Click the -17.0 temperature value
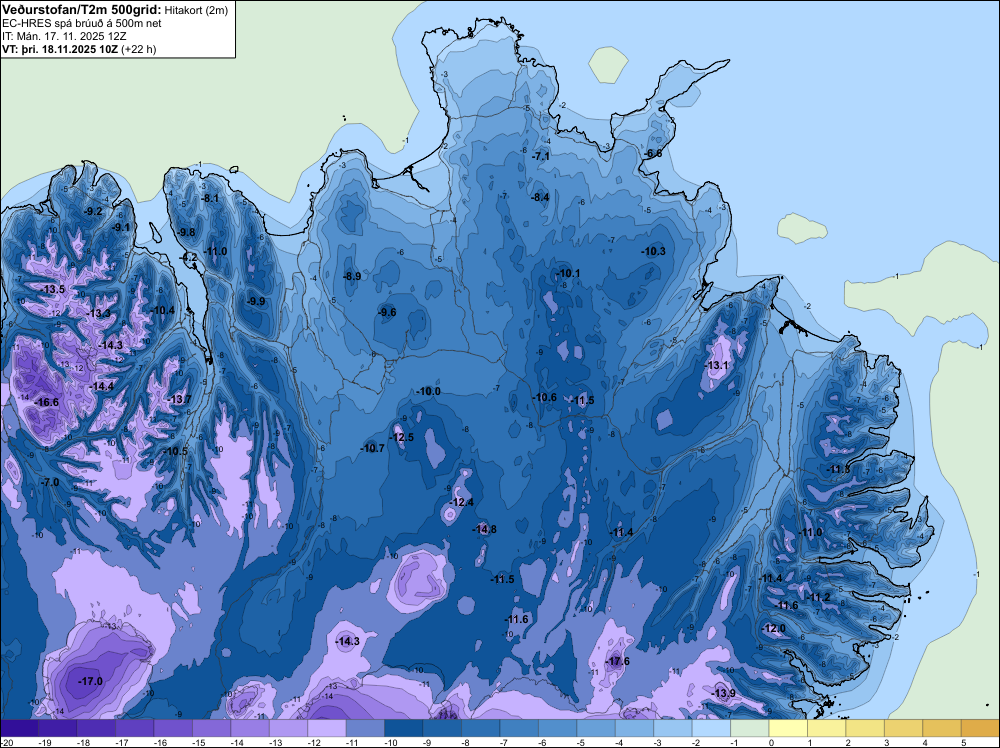Image resolution: width=1000 pixels, height=748 pixels. click(x=91, y=682)
